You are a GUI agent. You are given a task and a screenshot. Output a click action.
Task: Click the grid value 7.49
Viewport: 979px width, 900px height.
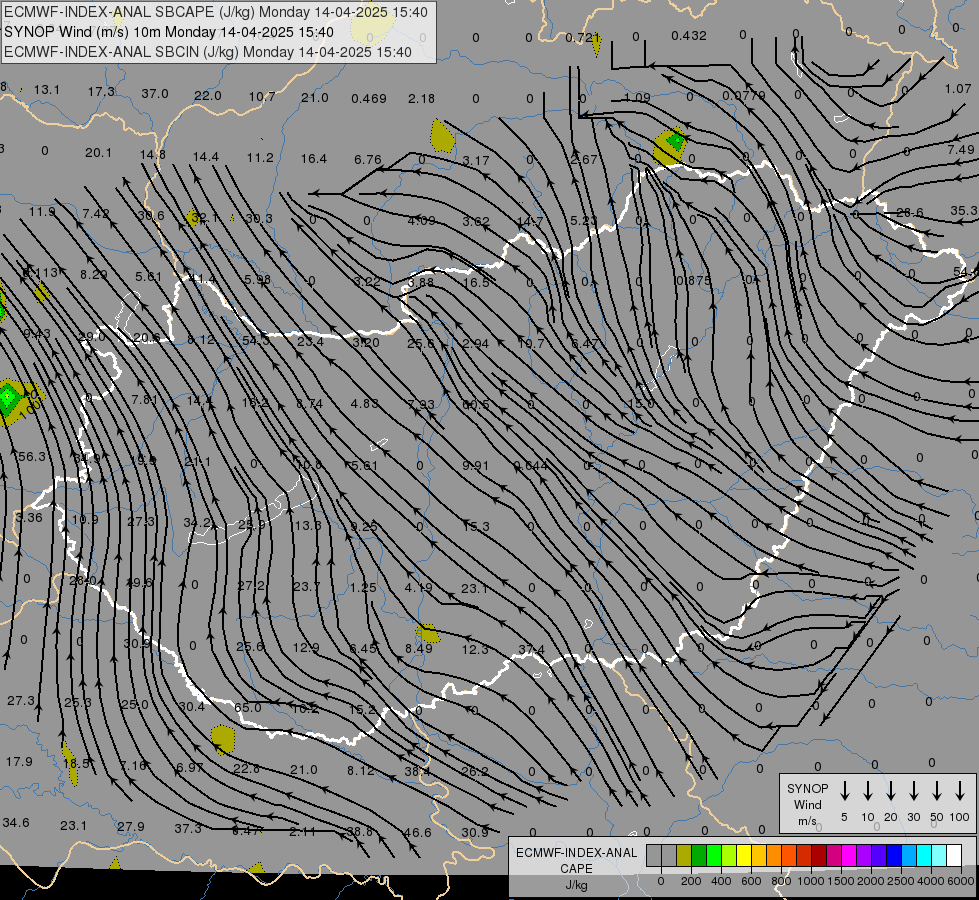(960, 149)
